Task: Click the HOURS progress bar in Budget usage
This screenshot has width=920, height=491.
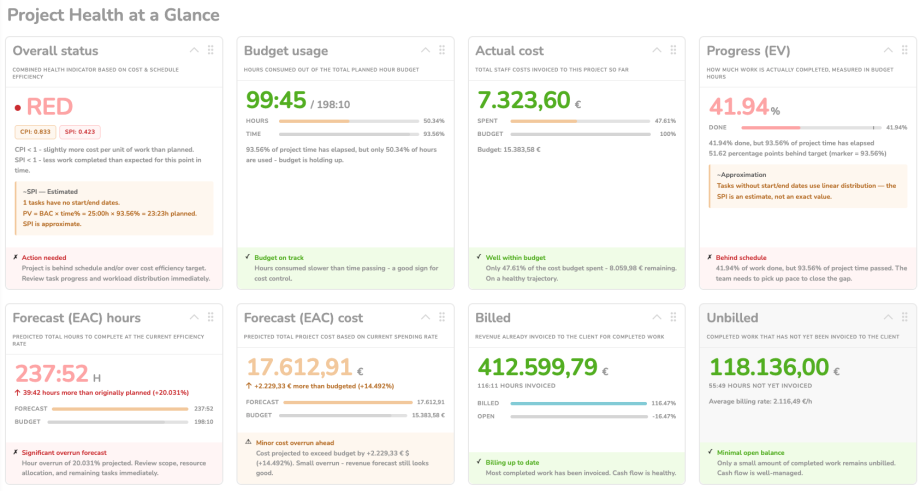Action: (349, 121)
